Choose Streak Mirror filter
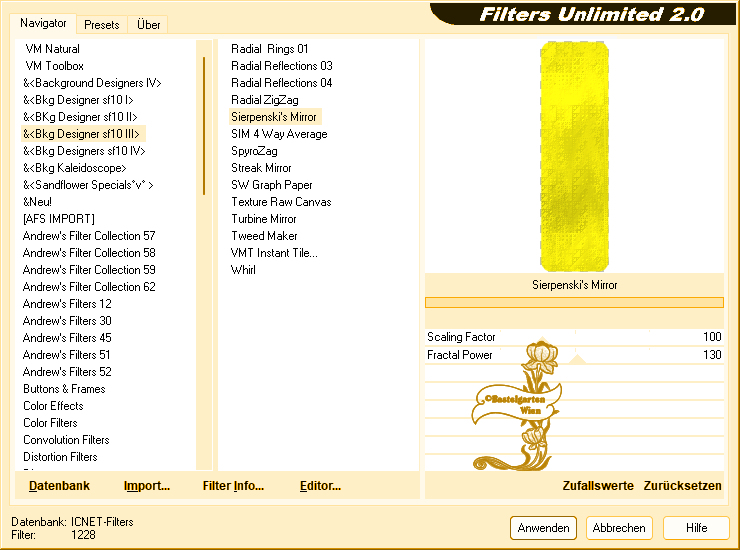Screen dimensions: 740x550 click(261, 168)
